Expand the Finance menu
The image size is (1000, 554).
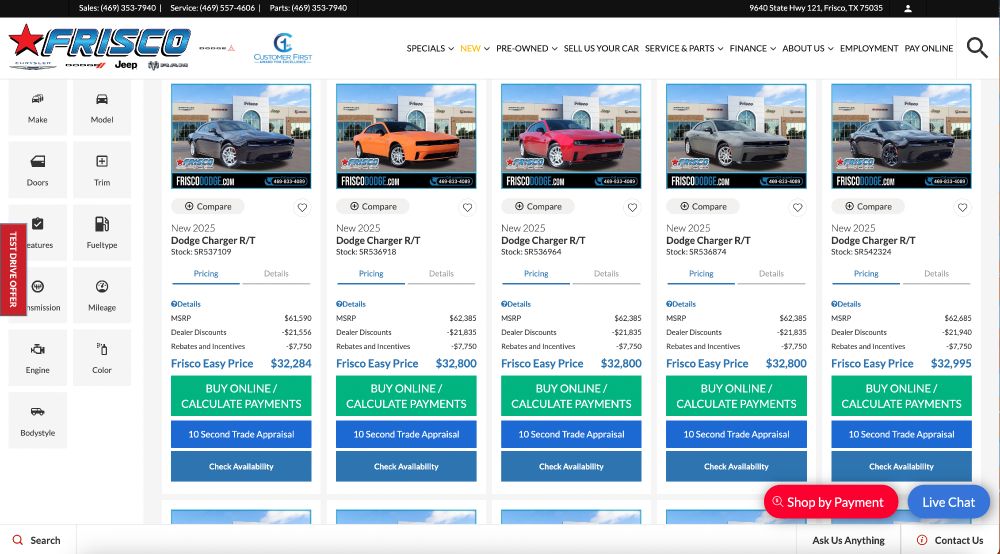(x=753, y=48)
